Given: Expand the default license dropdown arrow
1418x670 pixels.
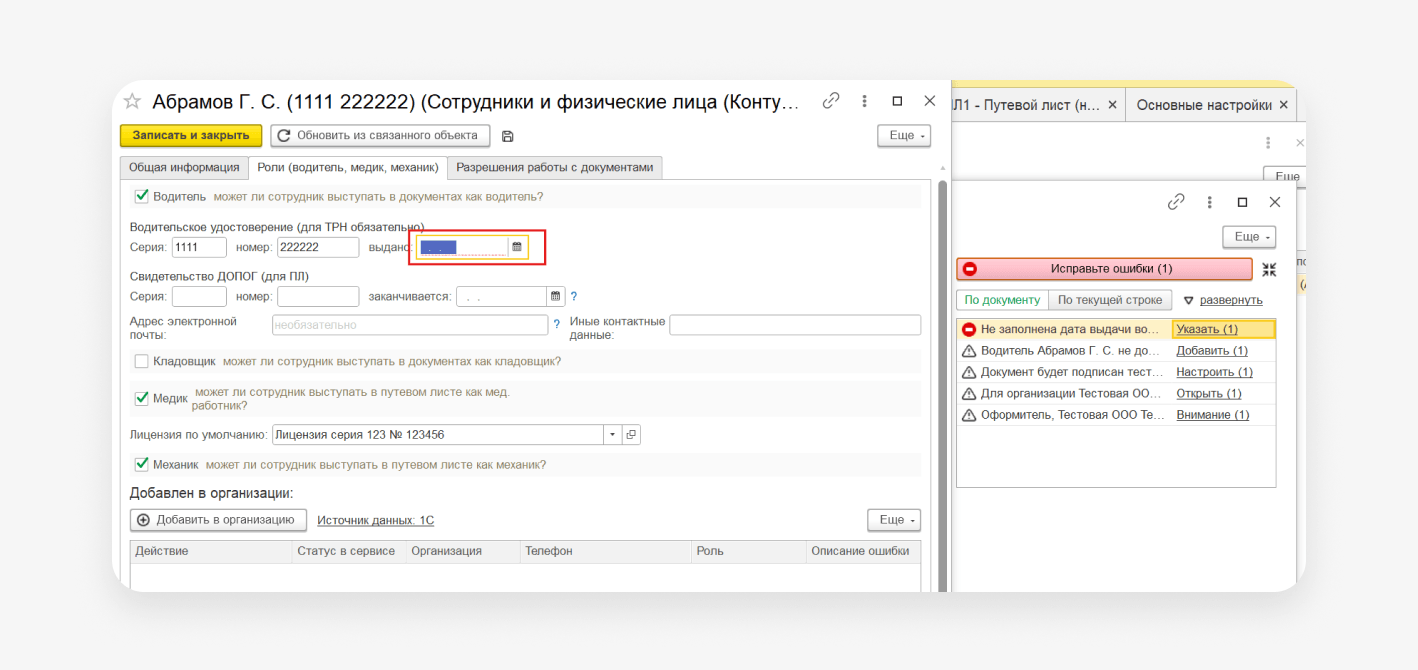Looking at the screenshot, I should point(612,435).
